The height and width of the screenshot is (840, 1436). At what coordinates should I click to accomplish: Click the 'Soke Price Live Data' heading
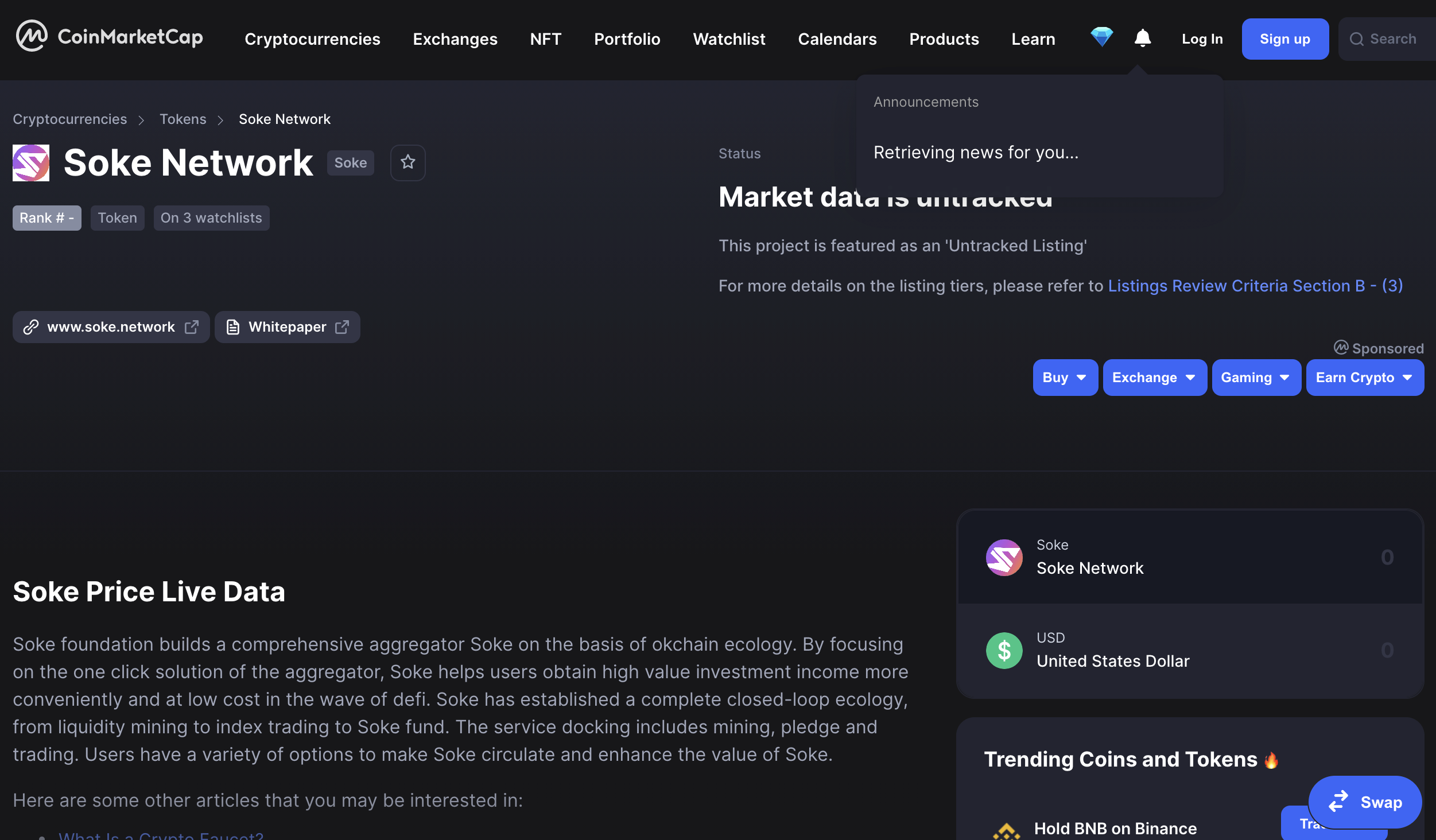point(149,592)
